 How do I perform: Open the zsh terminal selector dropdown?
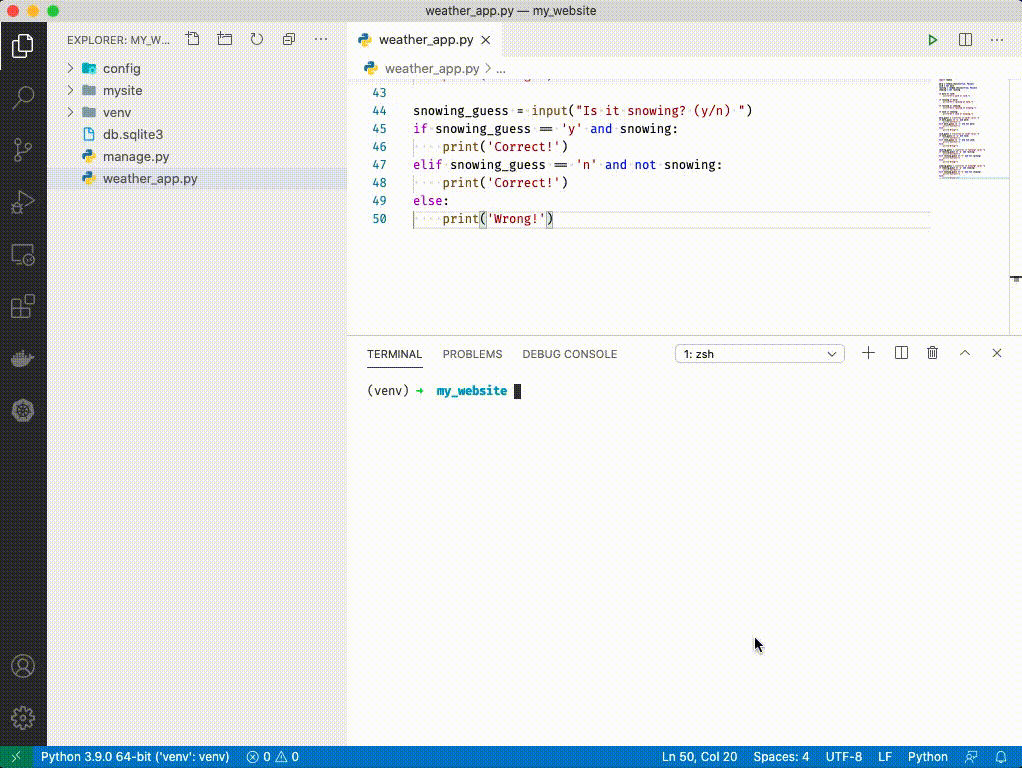[x=759, y=354]
